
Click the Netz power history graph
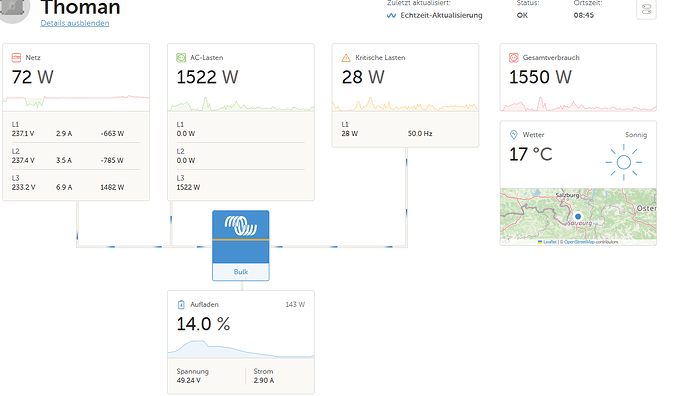[x=76, y=102]
